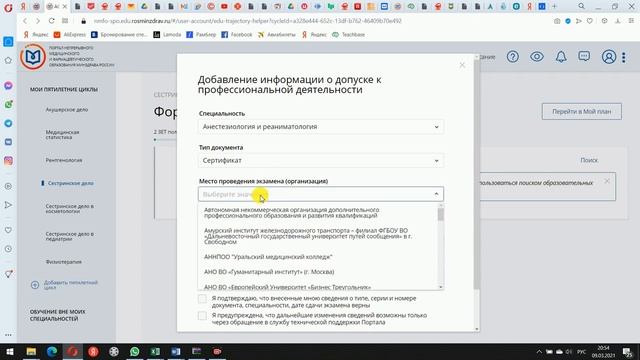Screen dimensions: 640x360
Task: Open Telegram in browser sidebar
Action: tap(8, 123)
